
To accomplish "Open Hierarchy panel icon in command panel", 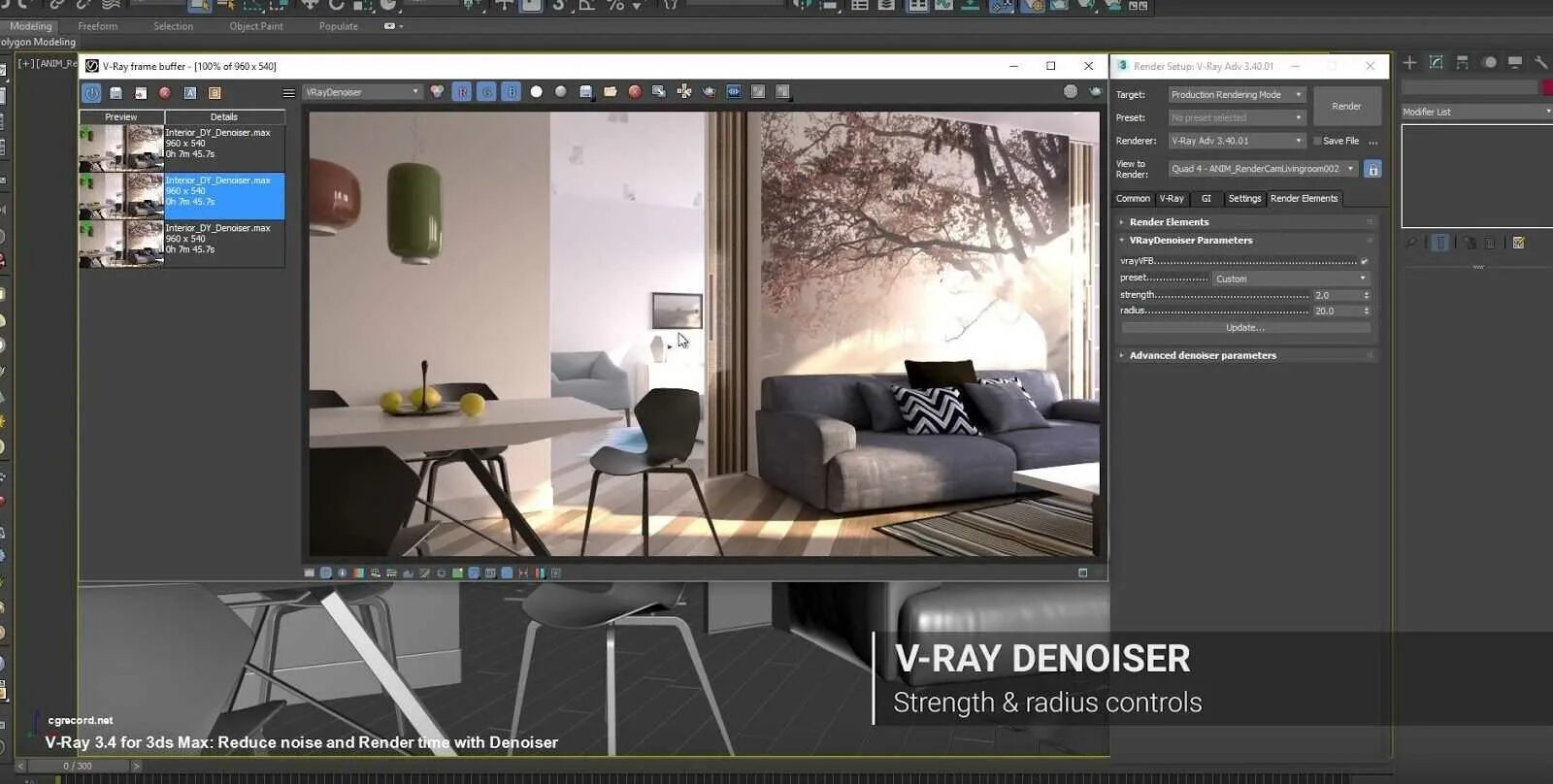I will [x=1463, y=63].
